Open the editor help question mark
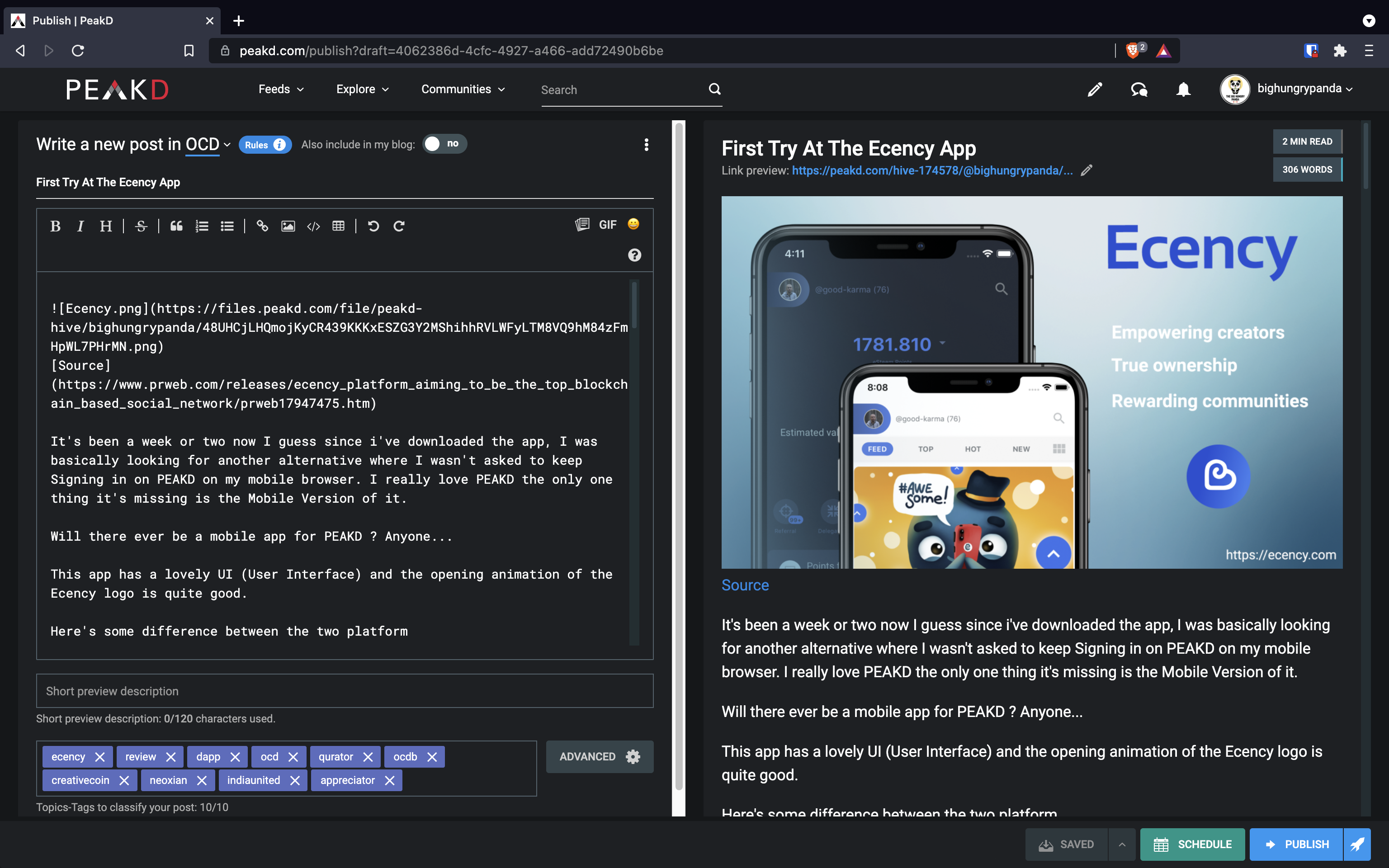Image resolution: width=1389 pixels, height=868 pixels. click(x=634, y=255)
